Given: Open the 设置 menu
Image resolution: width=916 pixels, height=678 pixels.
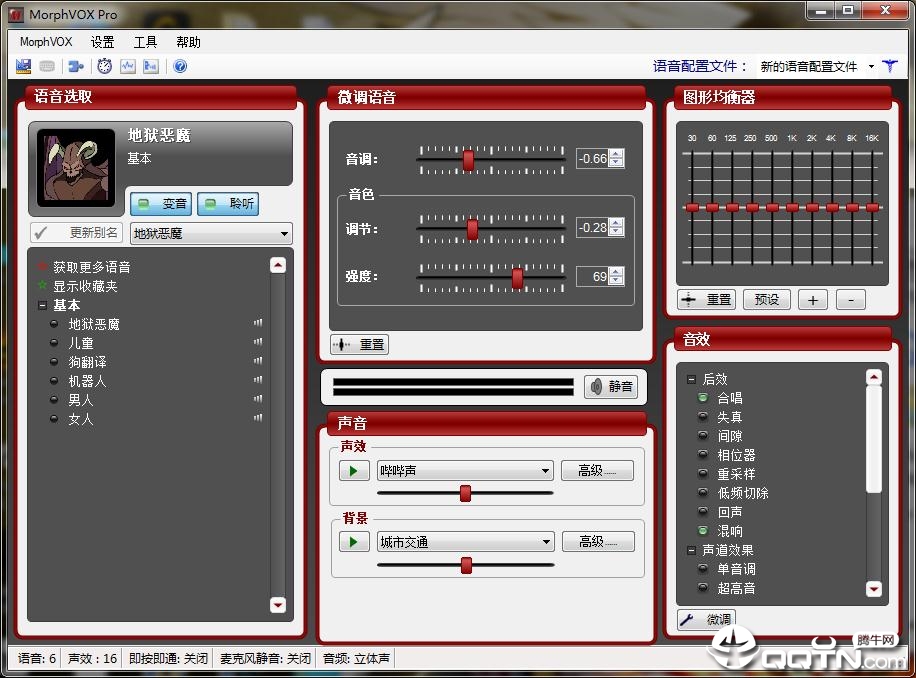Looking at the screenshot, I should (x=103, y=42).
